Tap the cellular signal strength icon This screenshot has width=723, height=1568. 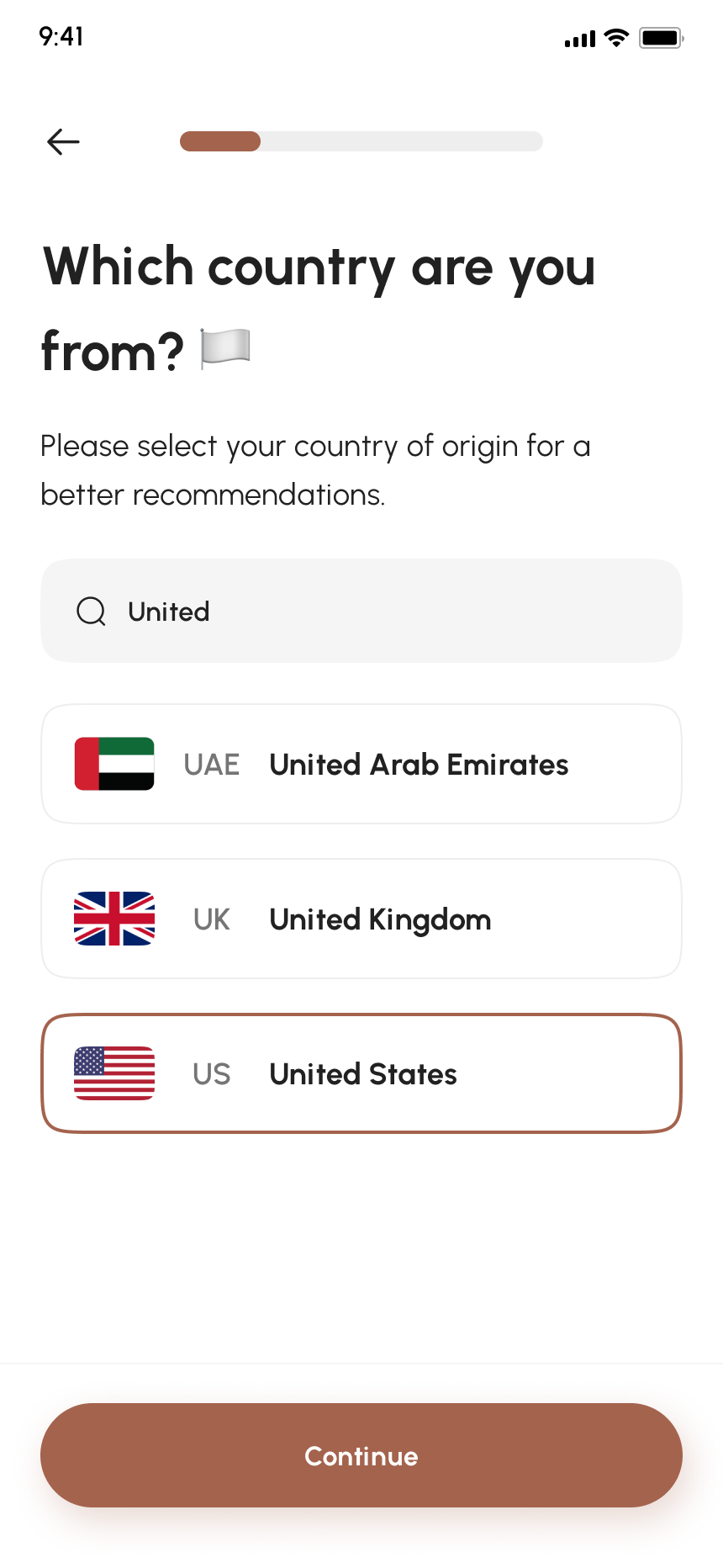tap(579, 39)
